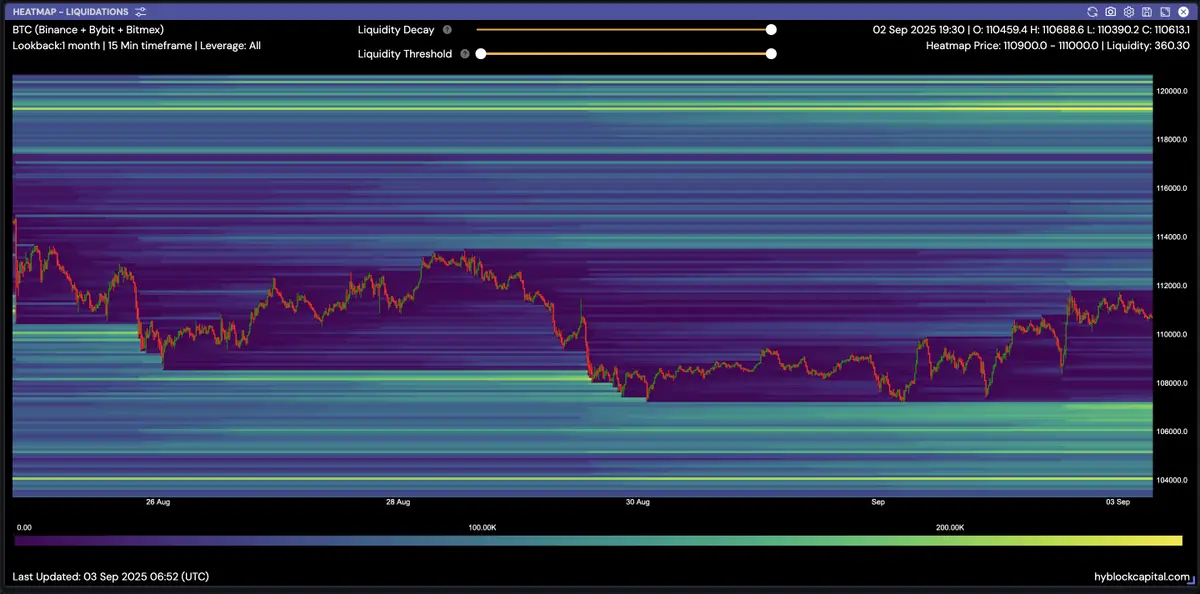Viewport: 1200px width, 594px height.
Task: Click the OHLC readout for 02 Sep 2025
Action: (x=1031, y=30)
